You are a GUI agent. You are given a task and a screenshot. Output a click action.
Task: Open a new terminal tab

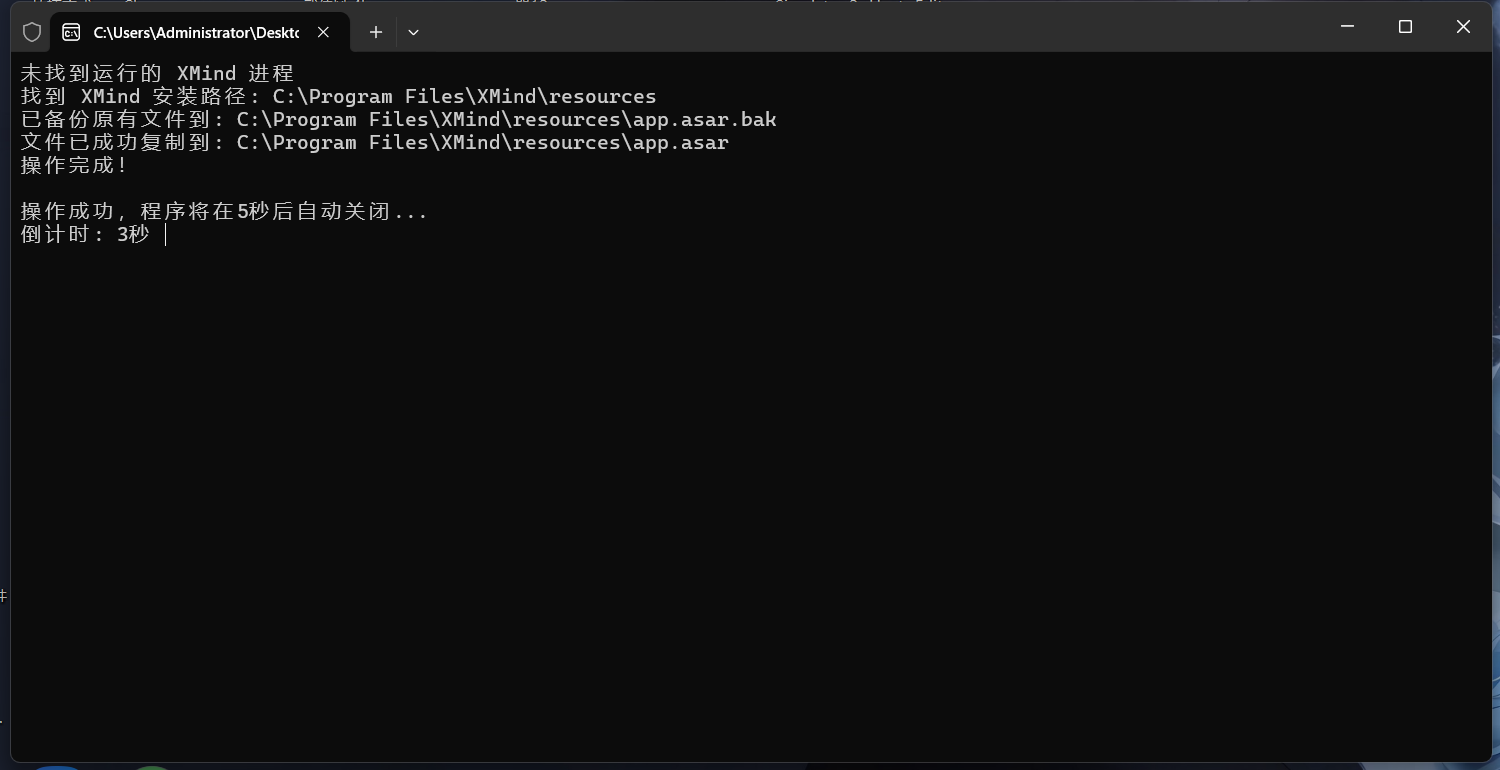tap(376, 32)
